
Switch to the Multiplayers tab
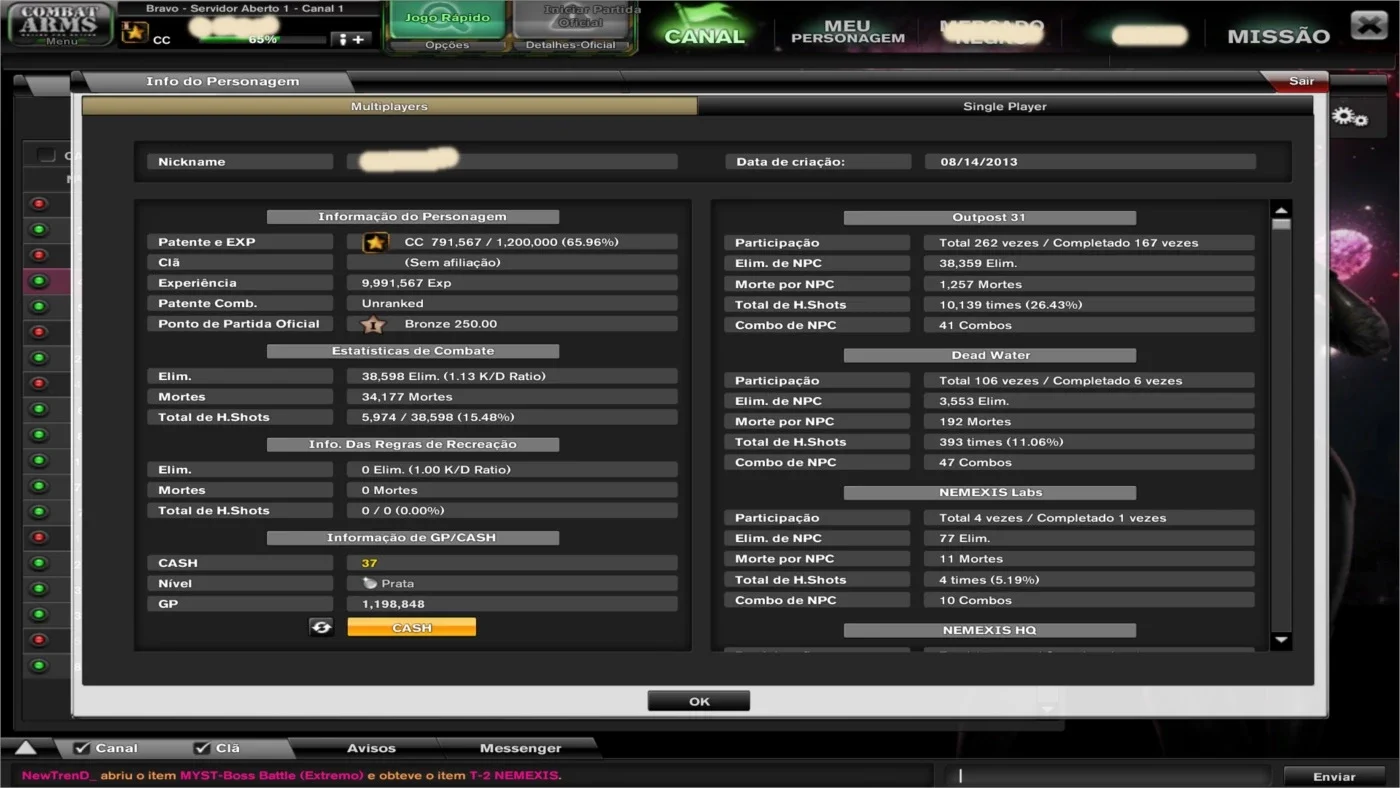pyautogui.click(x=389, y=106)
